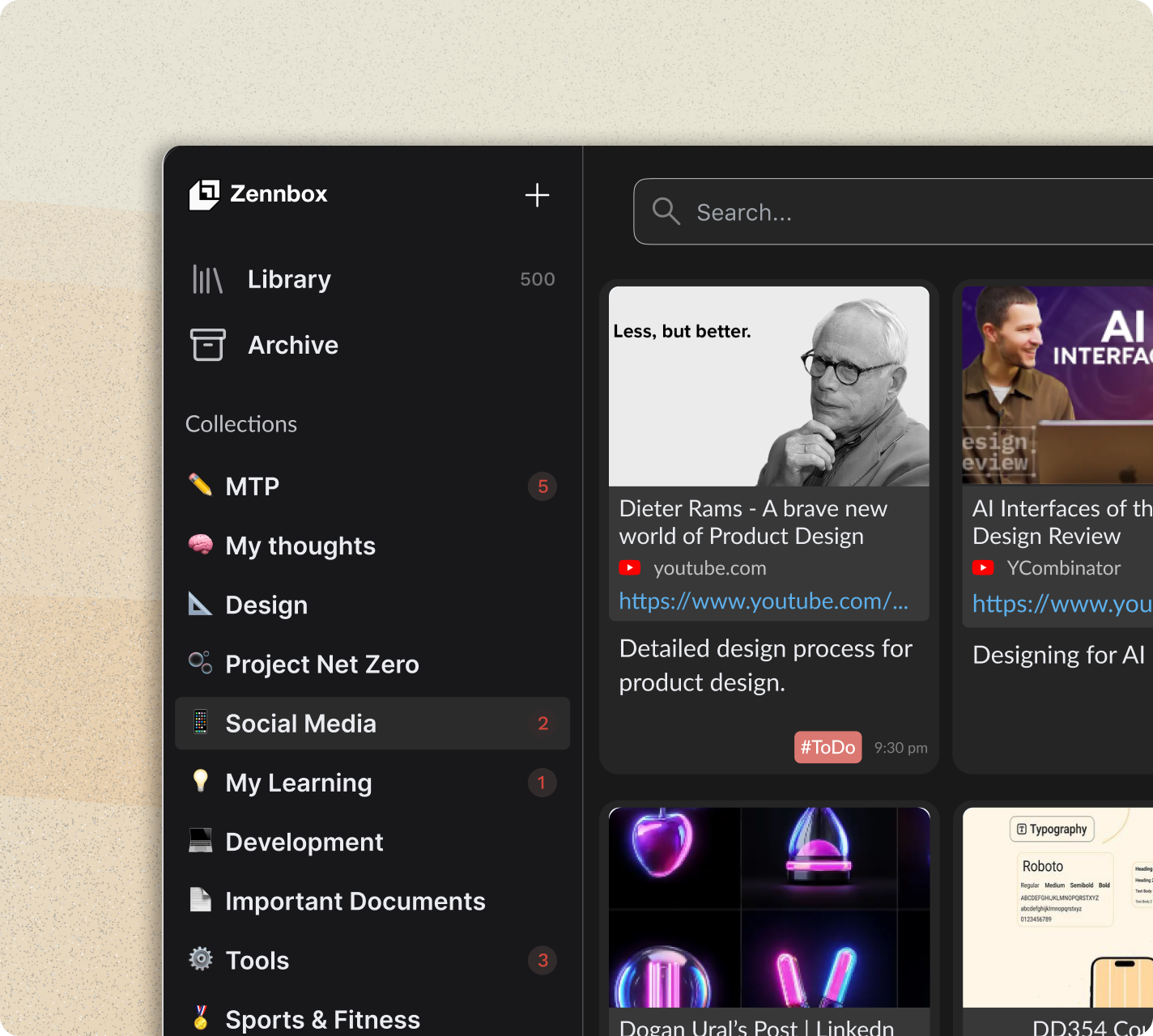
Task: Click the Dieter Rams card title
Action: pyautogui.click(x=753, y=522)
